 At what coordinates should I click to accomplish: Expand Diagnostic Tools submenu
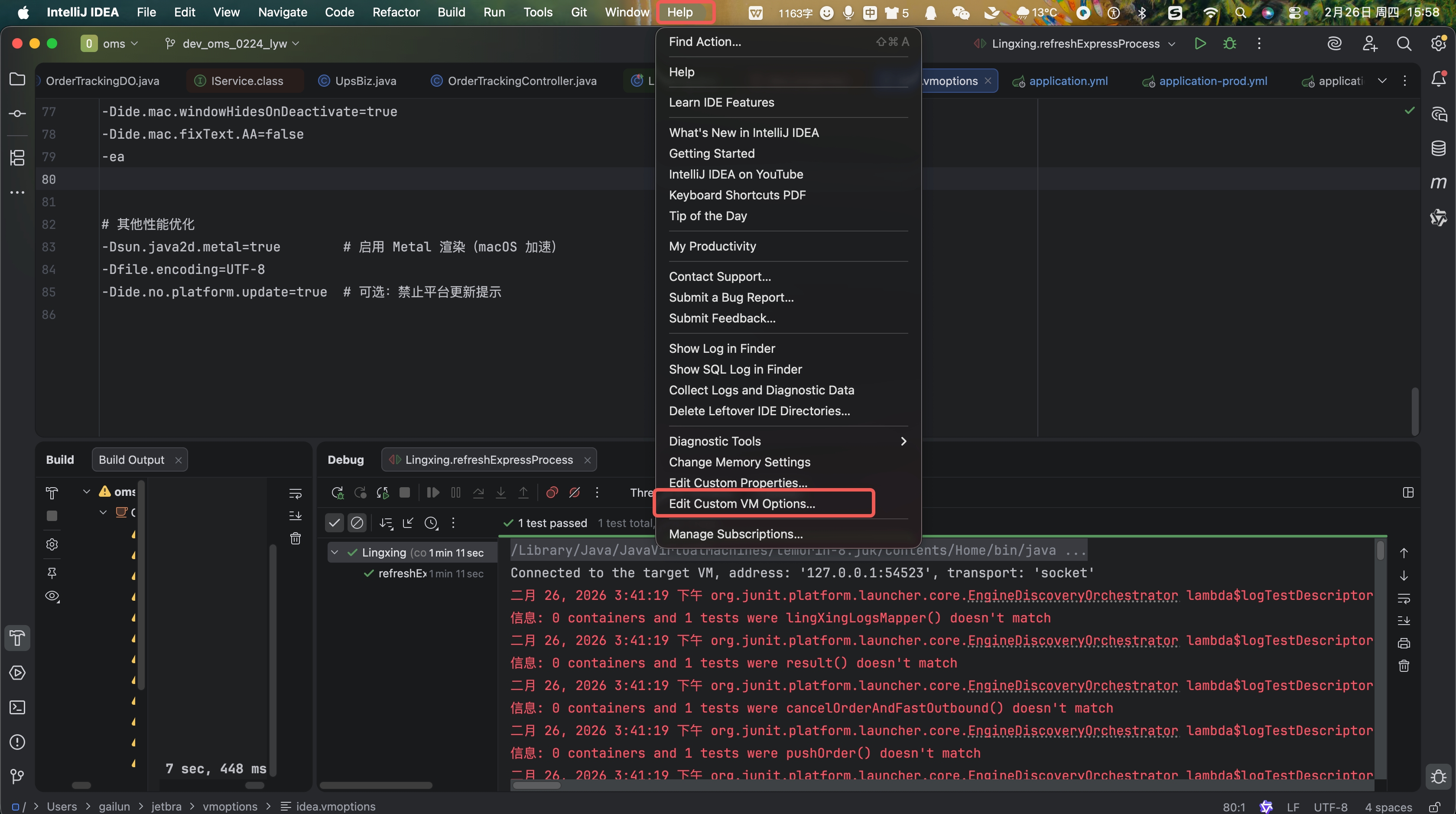coord(788,441)
